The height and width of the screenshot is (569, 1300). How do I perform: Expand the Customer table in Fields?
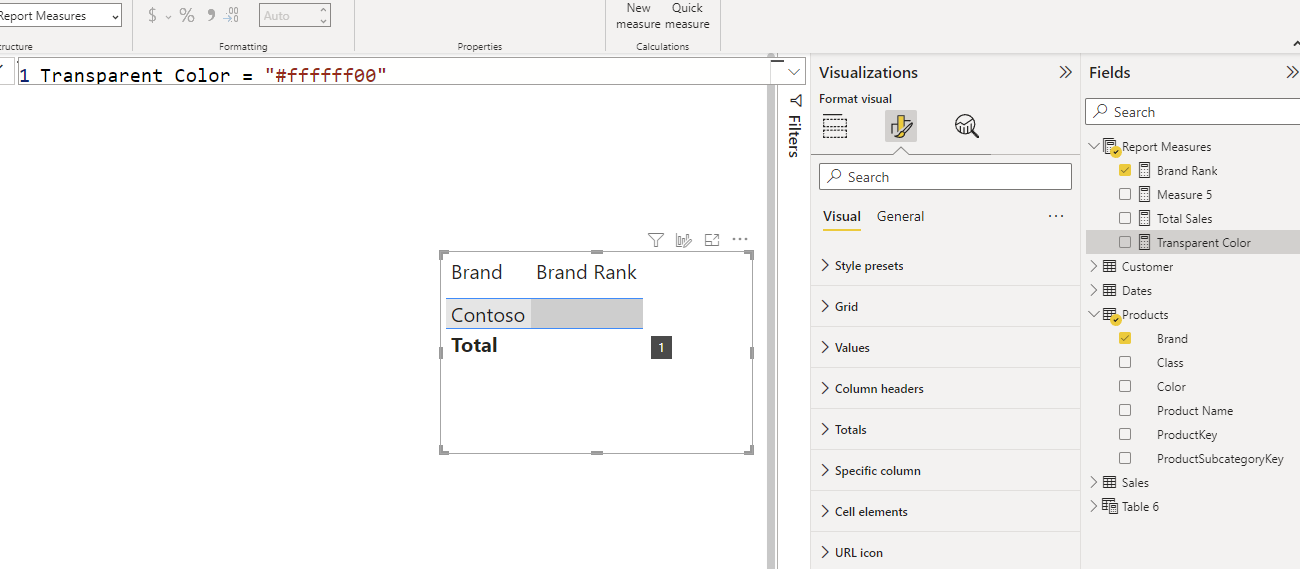click(x=1094, y=267)
